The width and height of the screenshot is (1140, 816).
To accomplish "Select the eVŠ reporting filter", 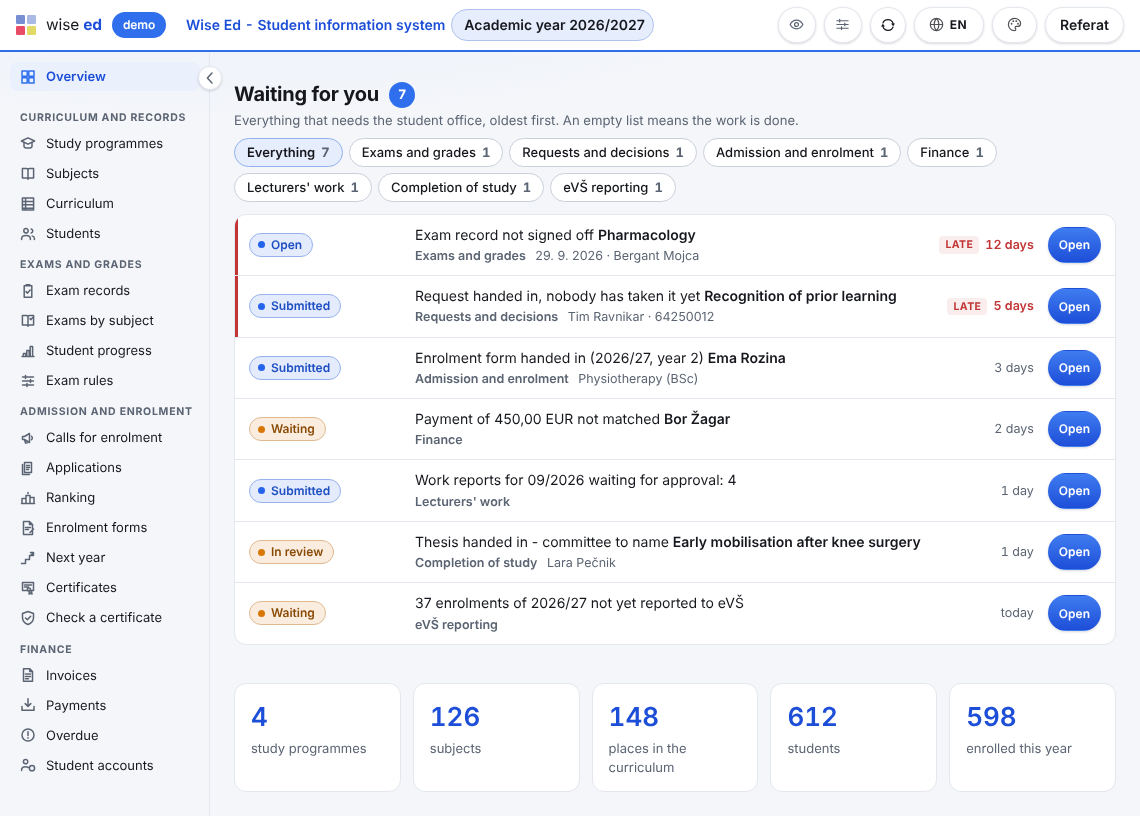I will (x=612, y=188).
